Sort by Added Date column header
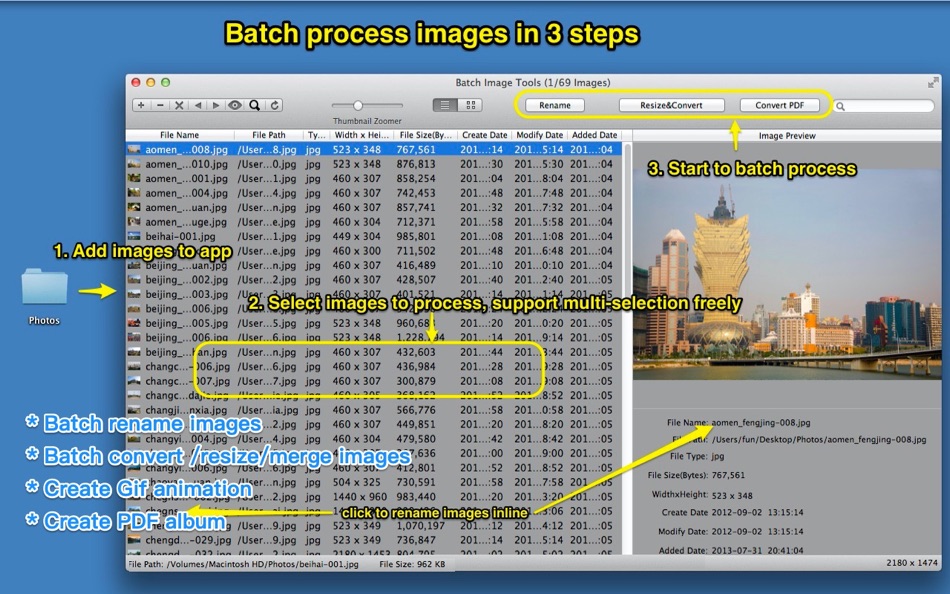950x594 pixels. 594,135
